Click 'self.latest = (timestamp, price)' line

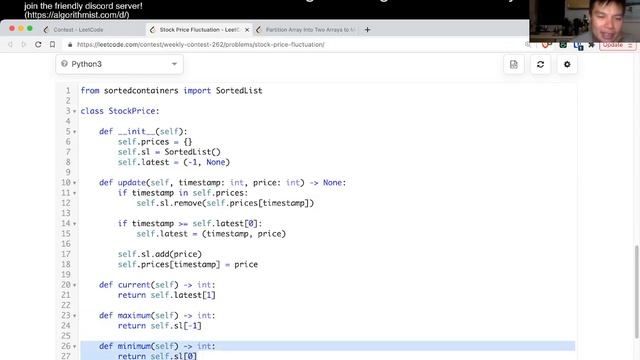[x=211, y=233]
